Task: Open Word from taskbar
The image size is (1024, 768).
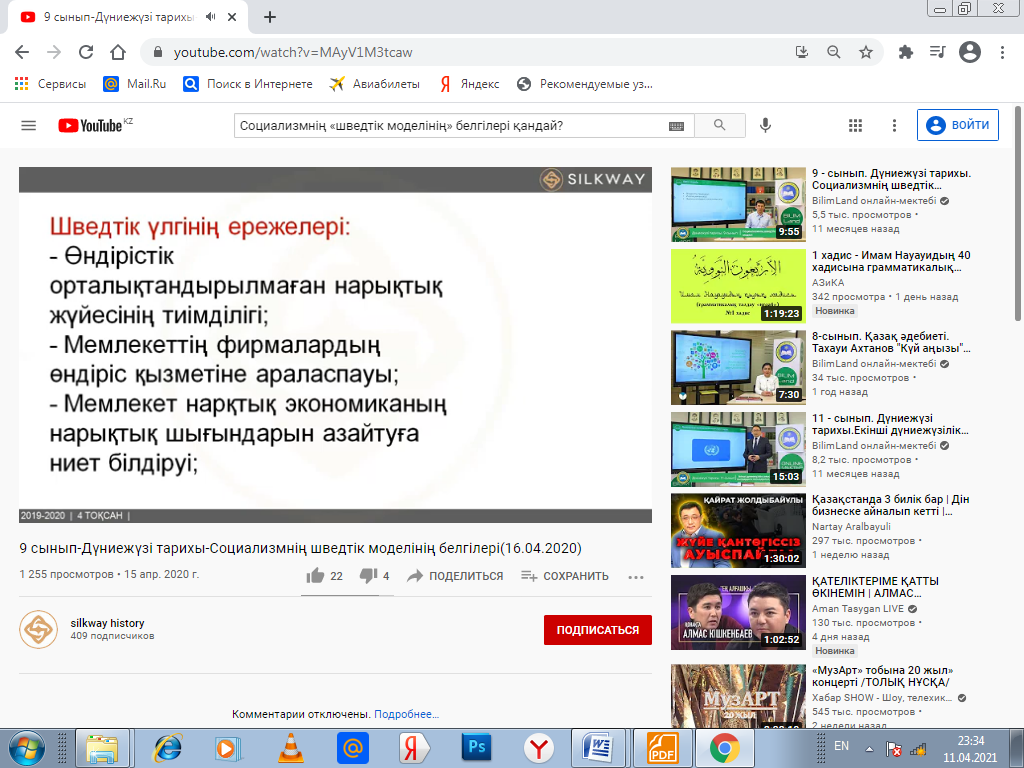Action: (x=598, y=747)
